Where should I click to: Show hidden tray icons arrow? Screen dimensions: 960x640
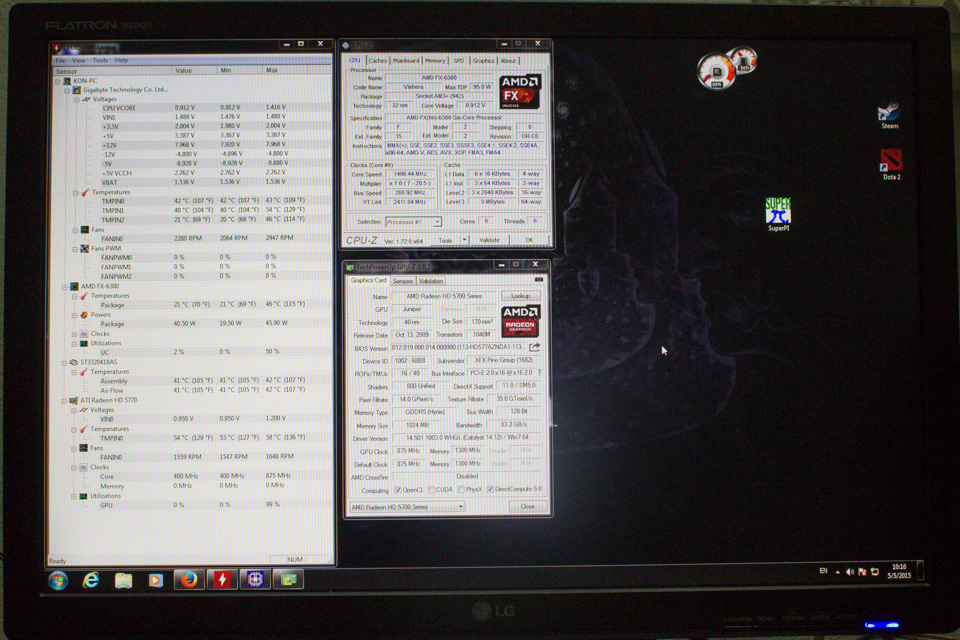[x=838, y=572]
